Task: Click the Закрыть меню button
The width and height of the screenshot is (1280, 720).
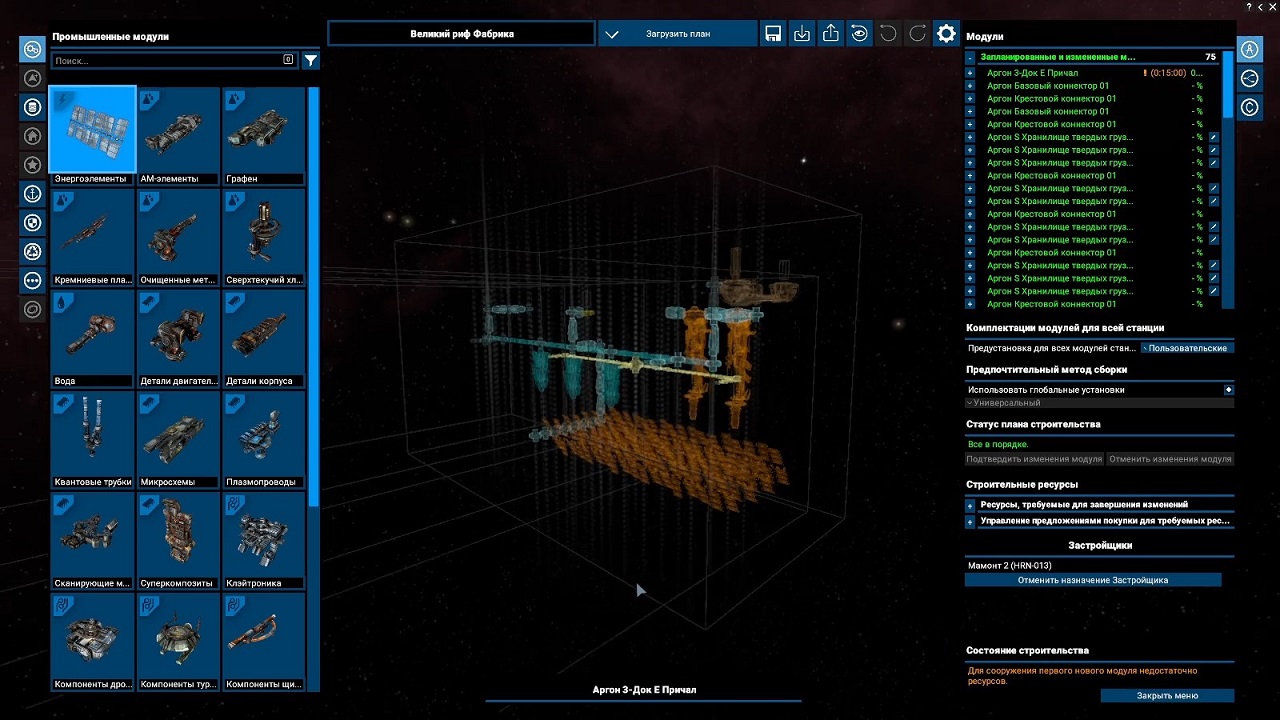Action: [1167, 696]
